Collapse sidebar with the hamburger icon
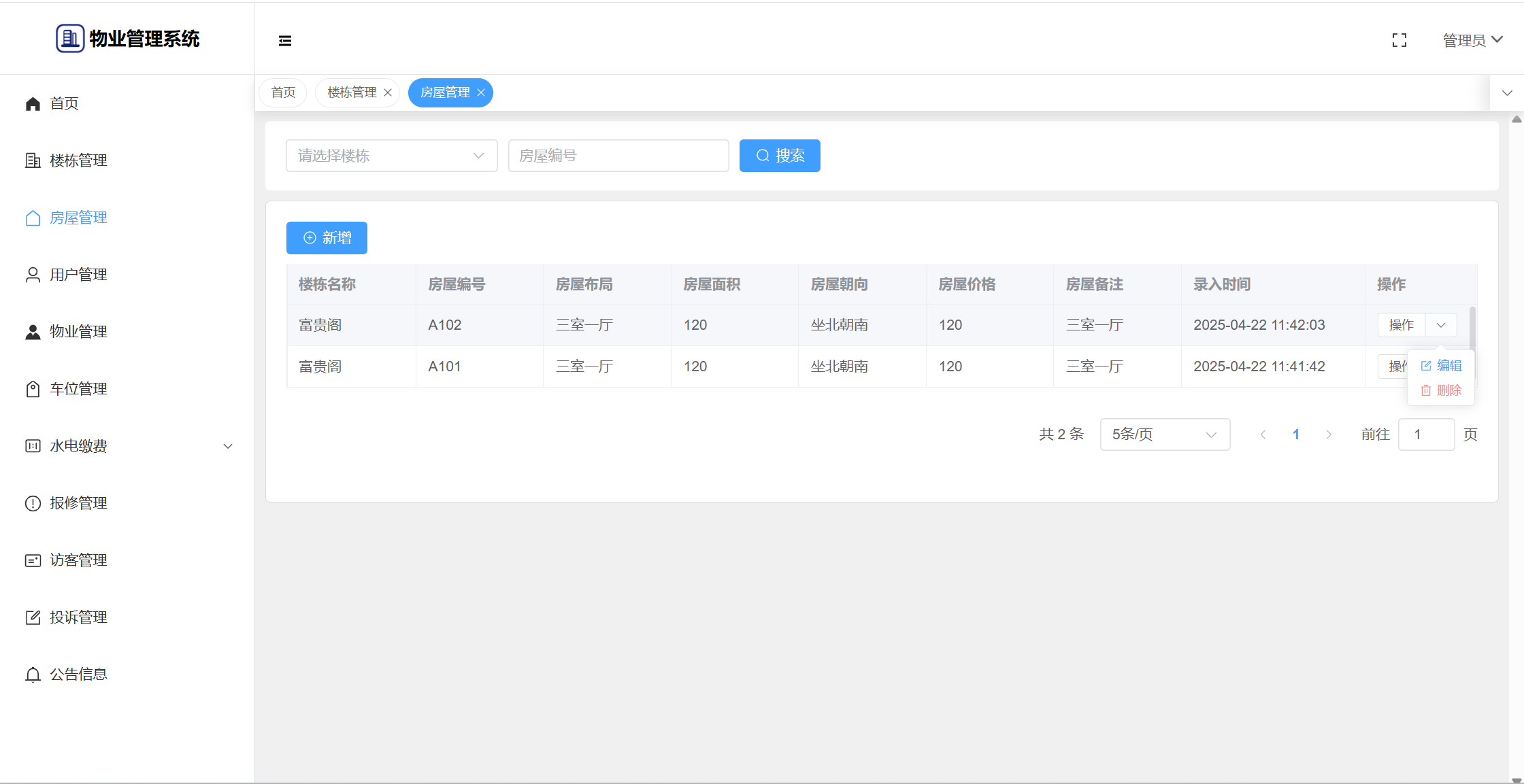This screenshot has width=1524, height=784. [285, 41]
